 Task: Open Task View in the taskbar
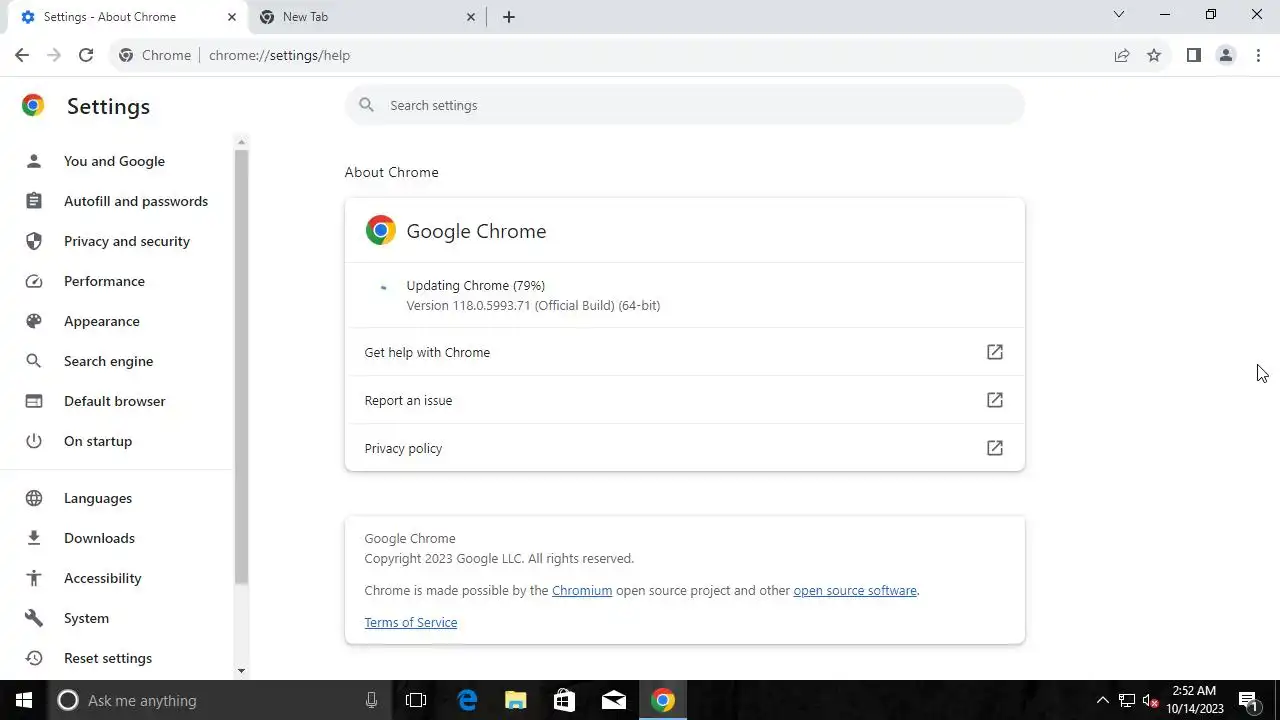tap(416, 700)
